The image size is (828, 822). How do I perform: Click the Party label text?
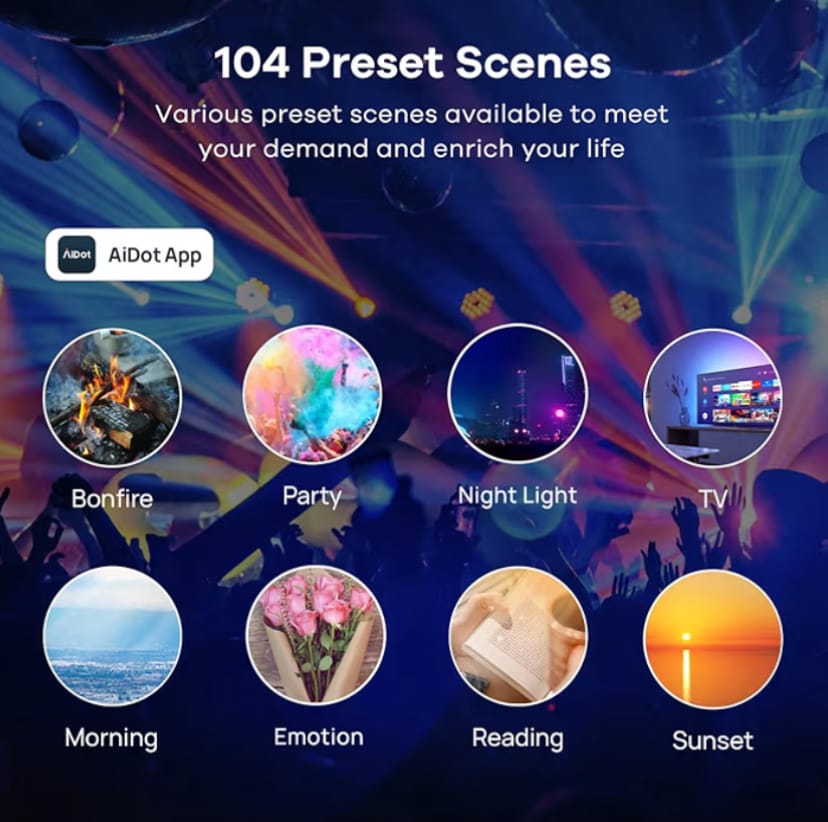[x=312, y=496]
